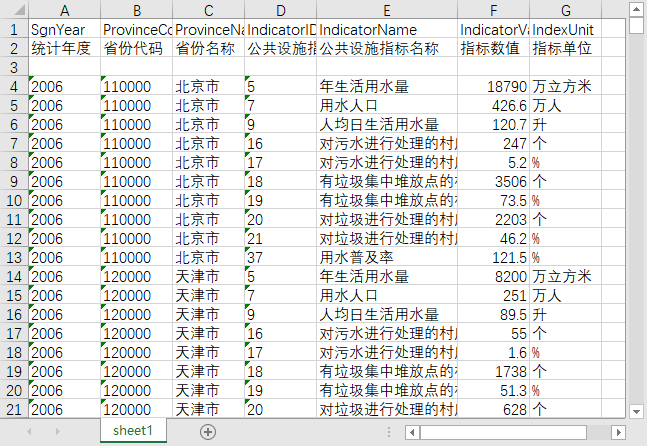The image size is (647, 446).
Task: Select row 1 header
Action: [14, 29]
